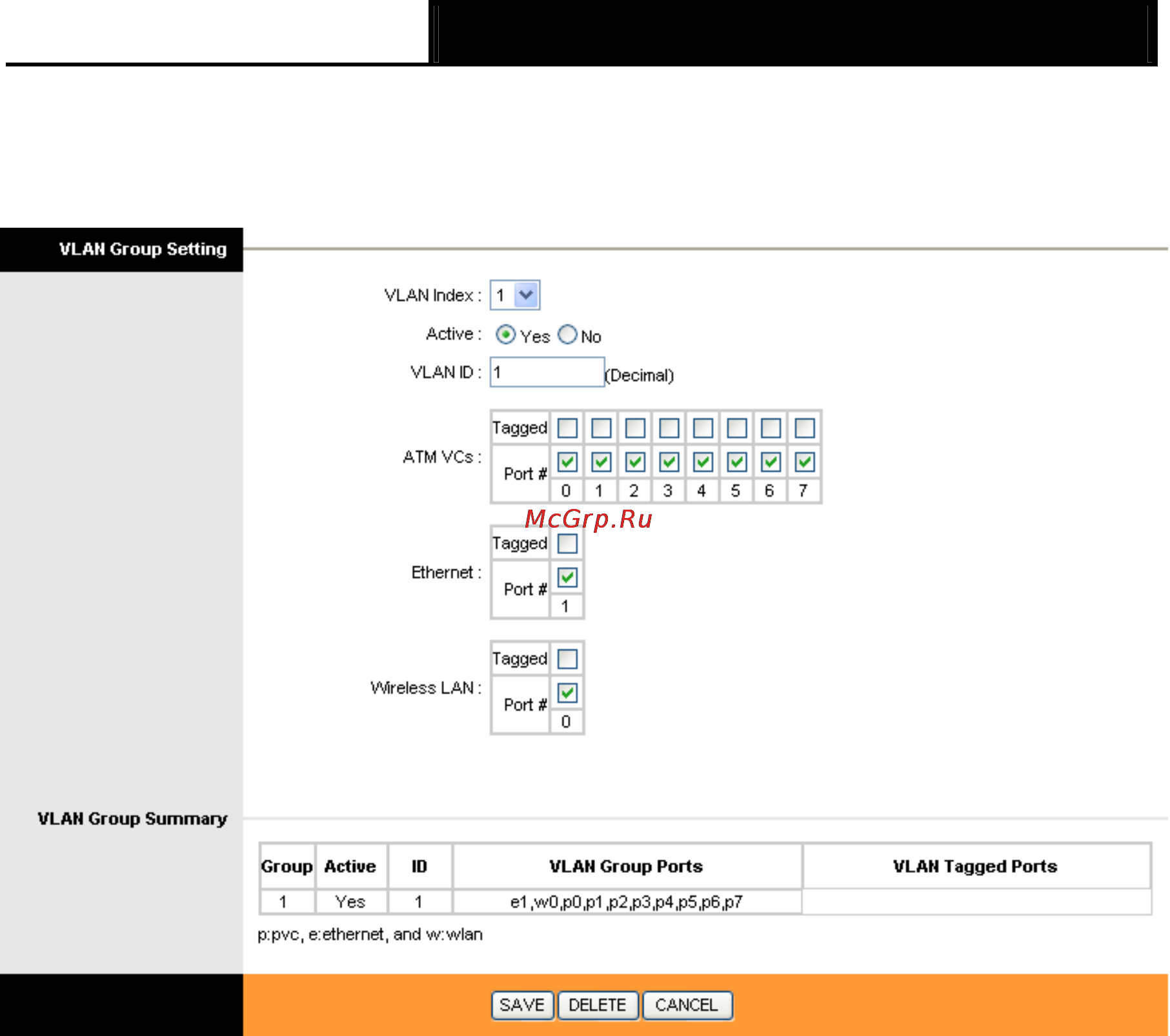Image resolution: width=1170 pixels, height=1036 pixels.
Task: Check Tagged box for ATM VC port 6
Action: coord(771,428)
